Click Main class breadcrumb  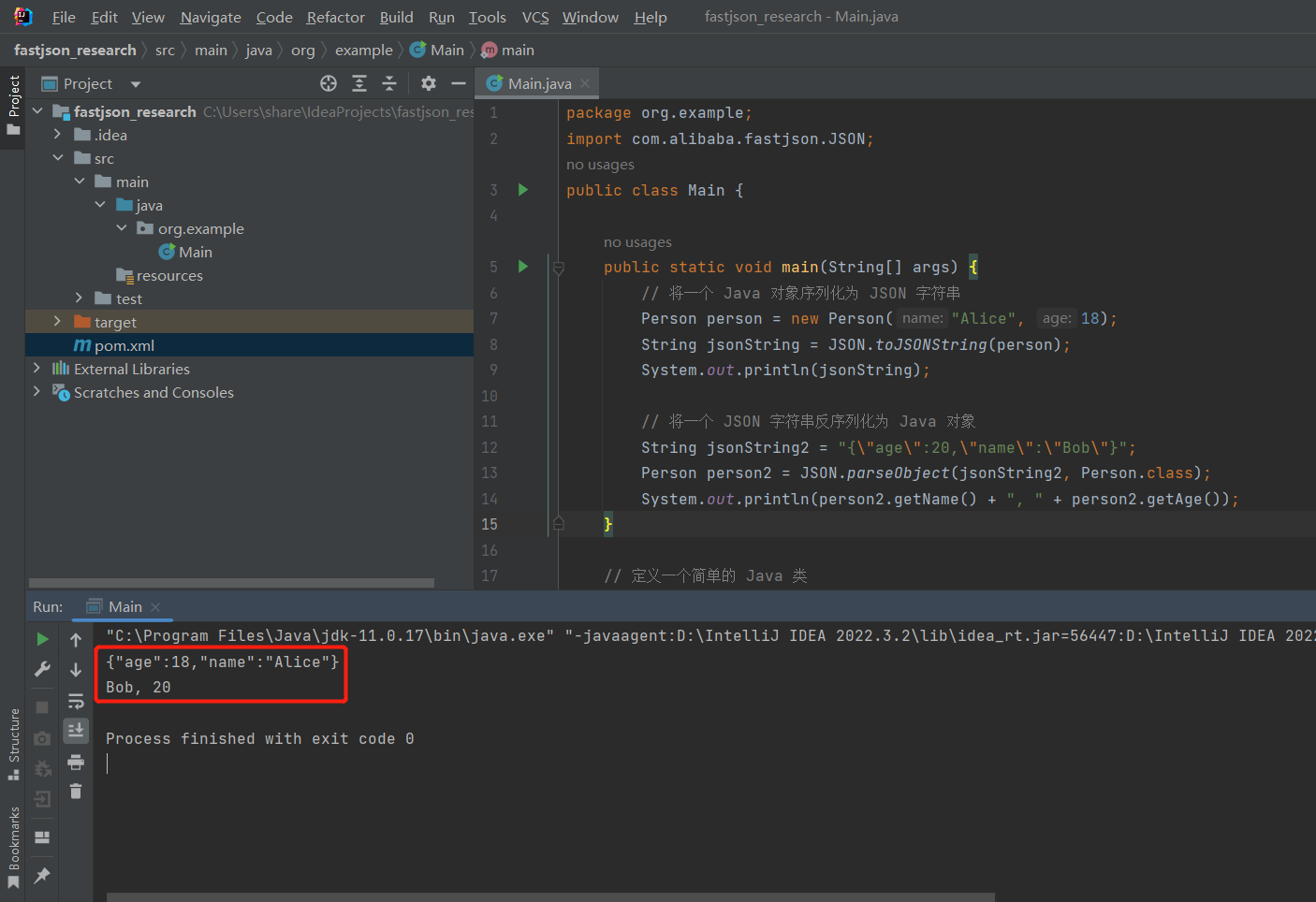coord(437,50)
